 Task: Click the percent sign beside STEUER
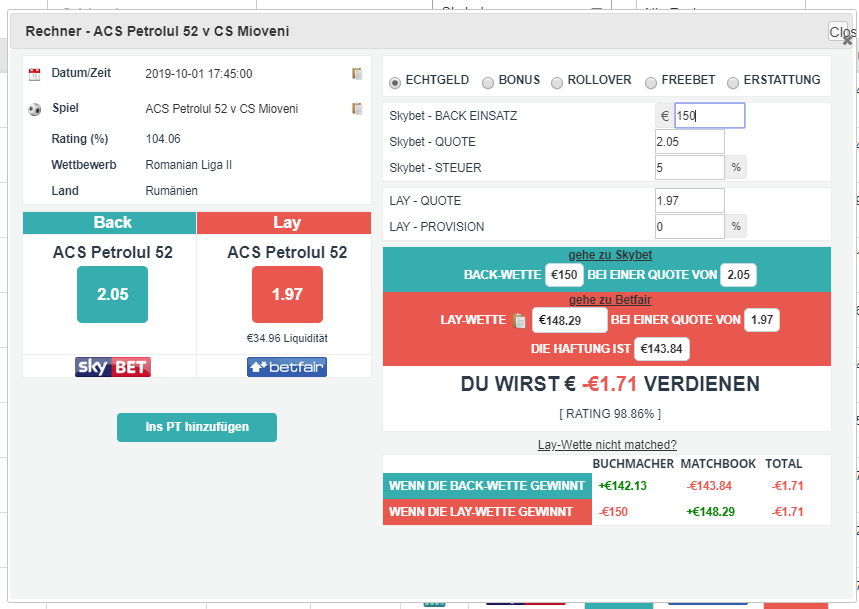[736, 168]
